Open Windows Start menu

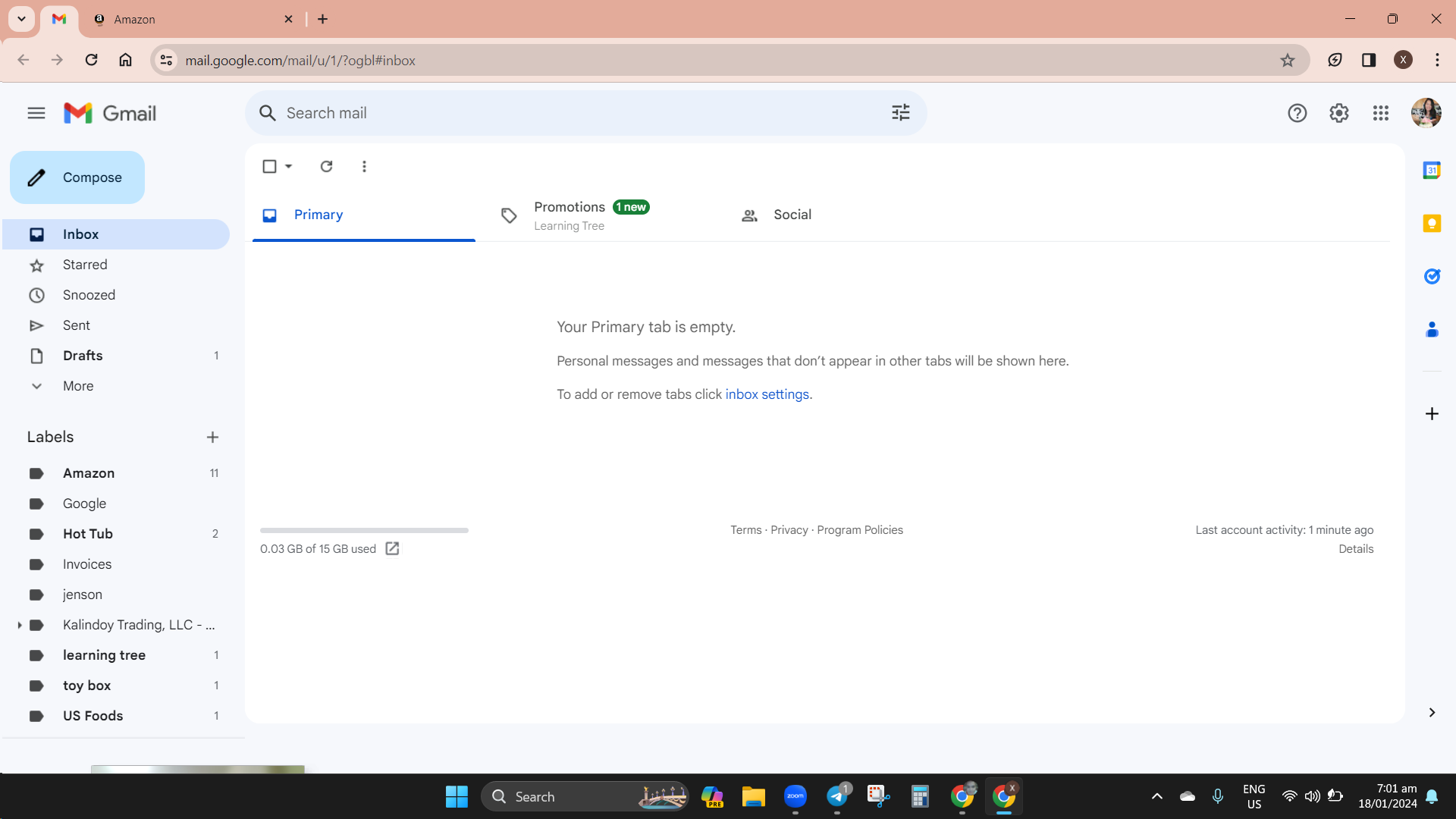(x=457, y=796)
